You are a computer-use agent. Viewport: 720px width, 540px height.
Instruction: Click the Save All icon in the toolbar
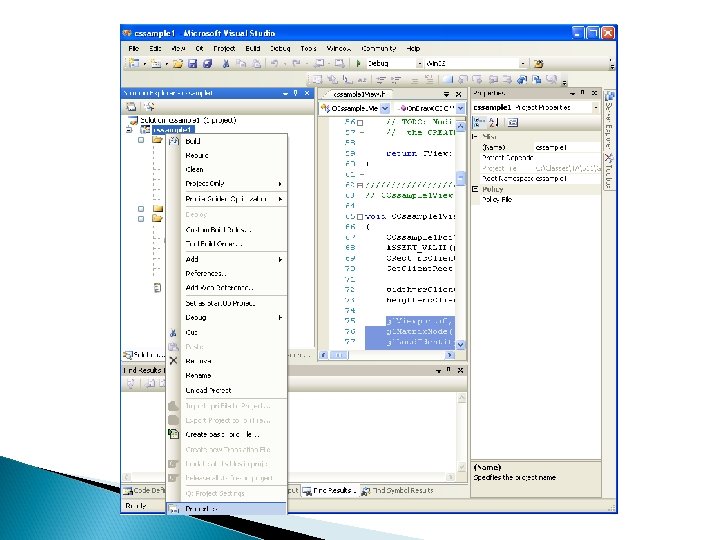[x=208, y=63]
